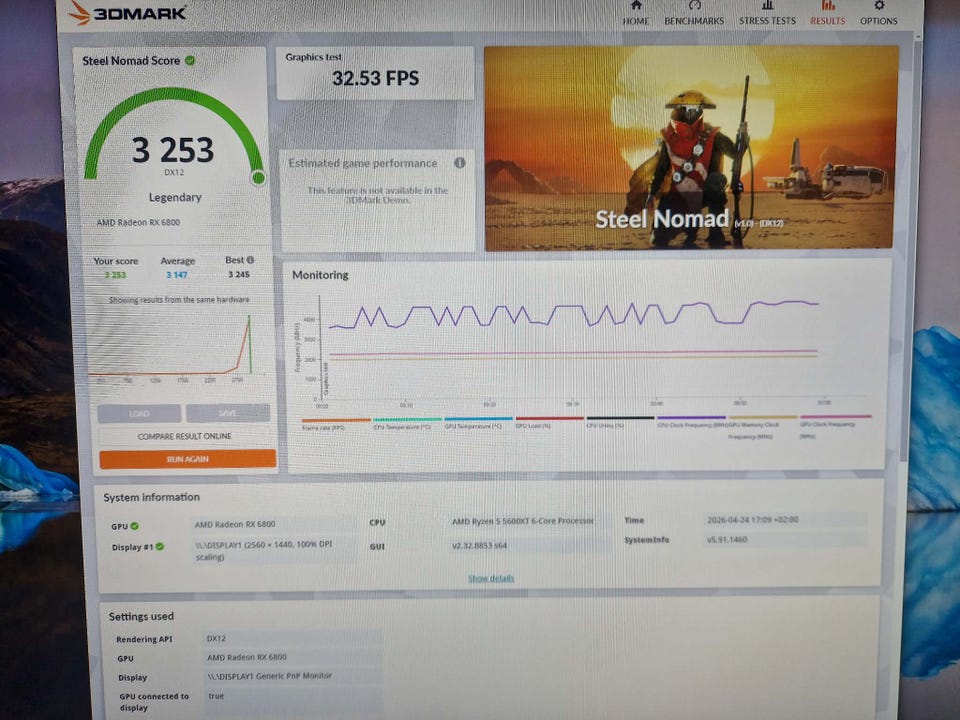
Task: Select the Results tab
Action: (x=827, y=14)
